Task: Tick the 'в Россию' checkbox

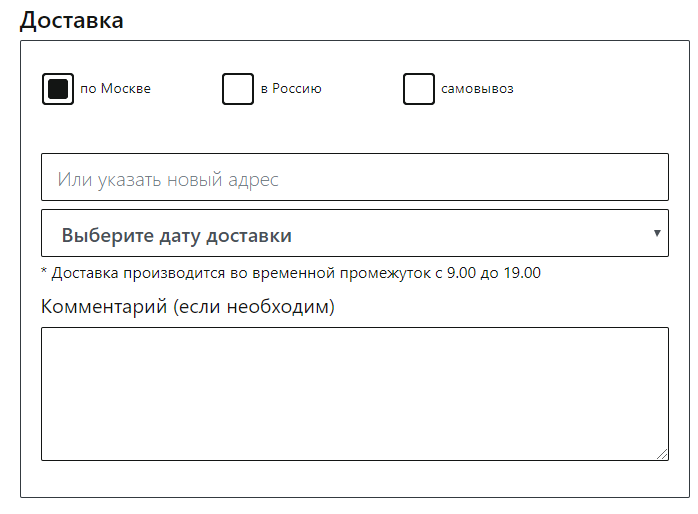Action: (x=238, y=89)
